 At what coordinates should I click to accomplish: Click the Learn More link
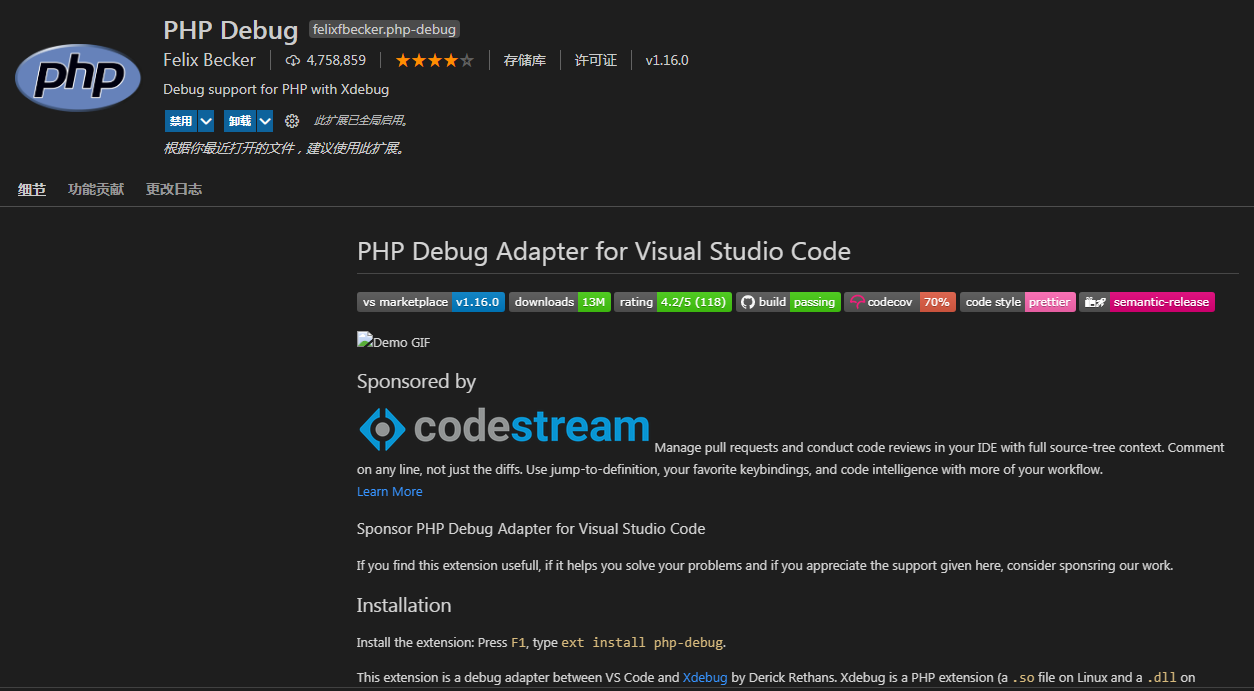[x=390, y=491]
